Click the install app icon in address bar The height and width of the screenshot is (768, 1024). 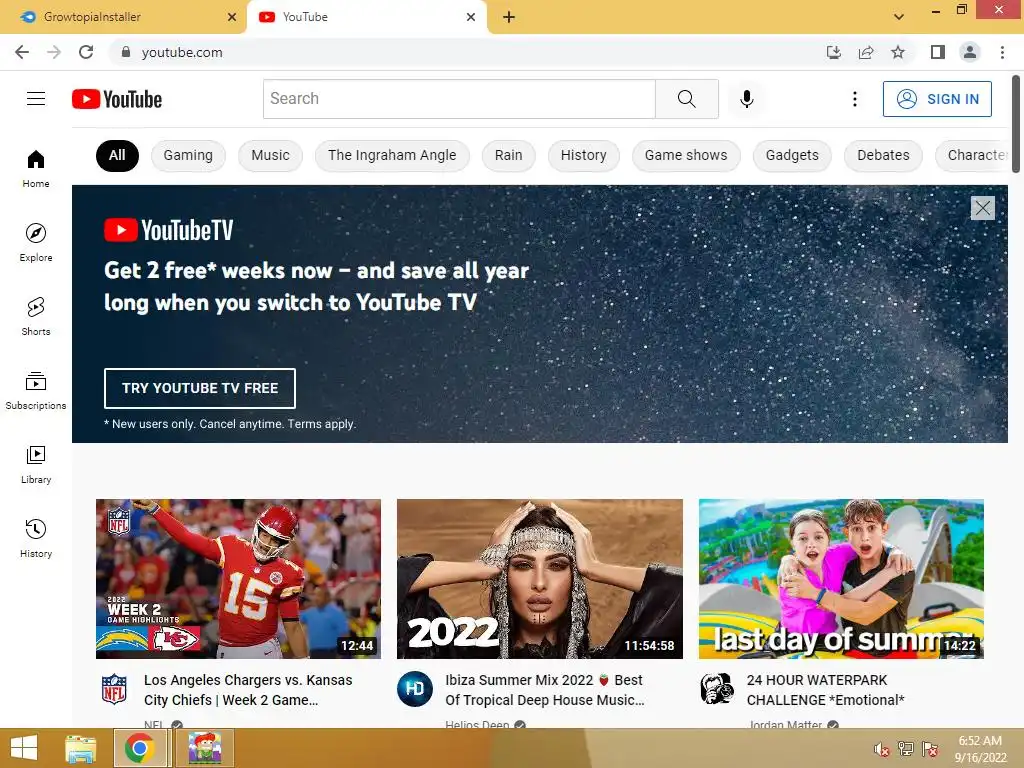[834, 52]
